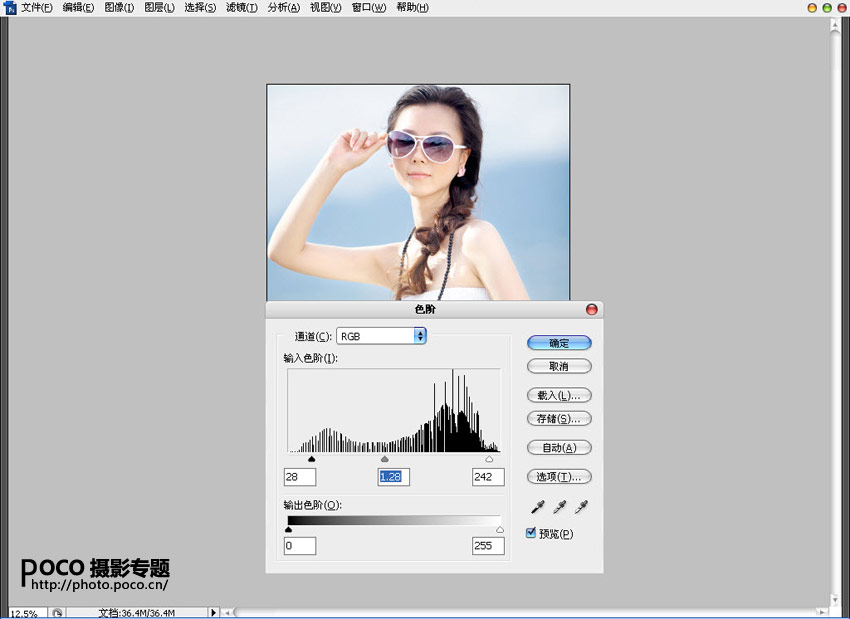Screen dimensions: 850x619
Task: Click the midtone input field showing 1.28
Action: point(393,477)
